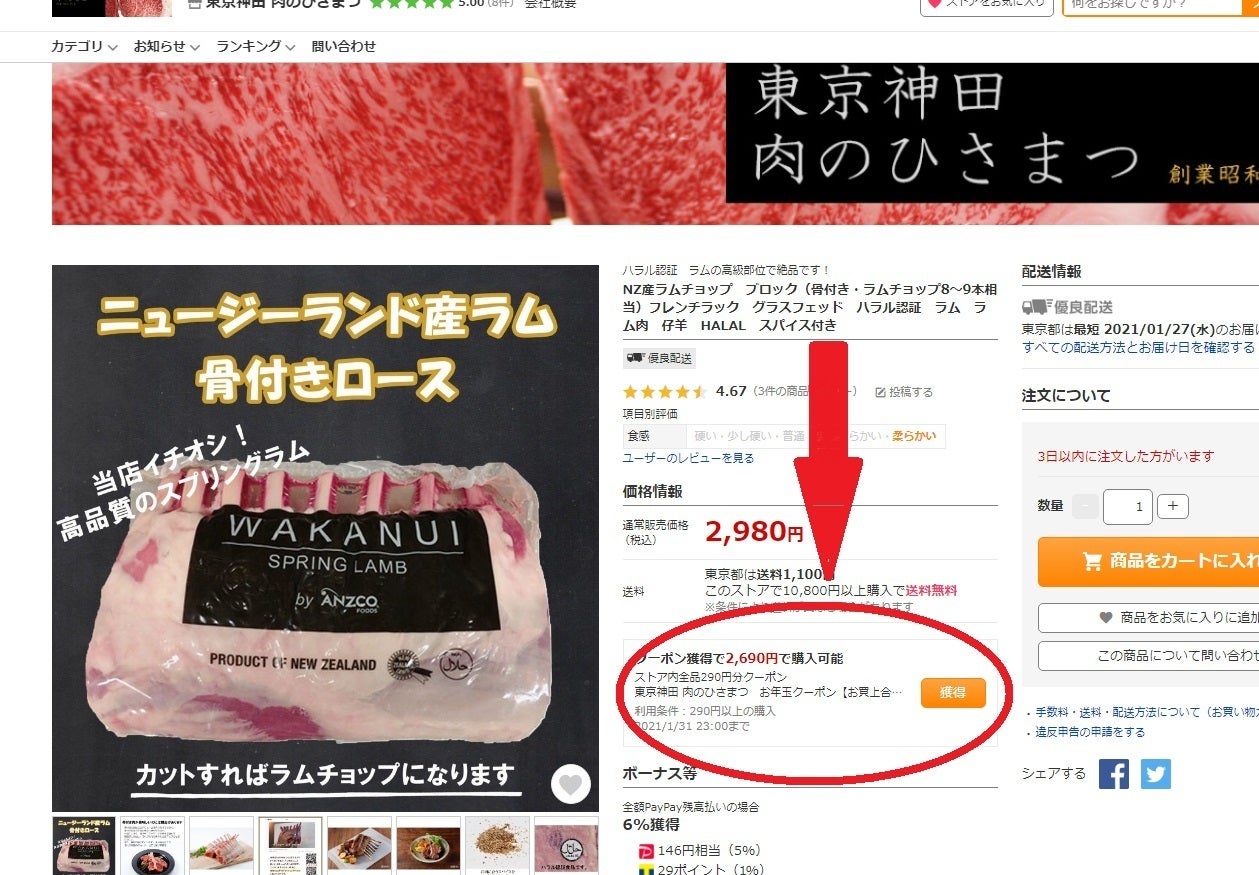The image size is (1259, 875).
Task: Click the 投稿する review pencil icon
Action: pos(881,392)
